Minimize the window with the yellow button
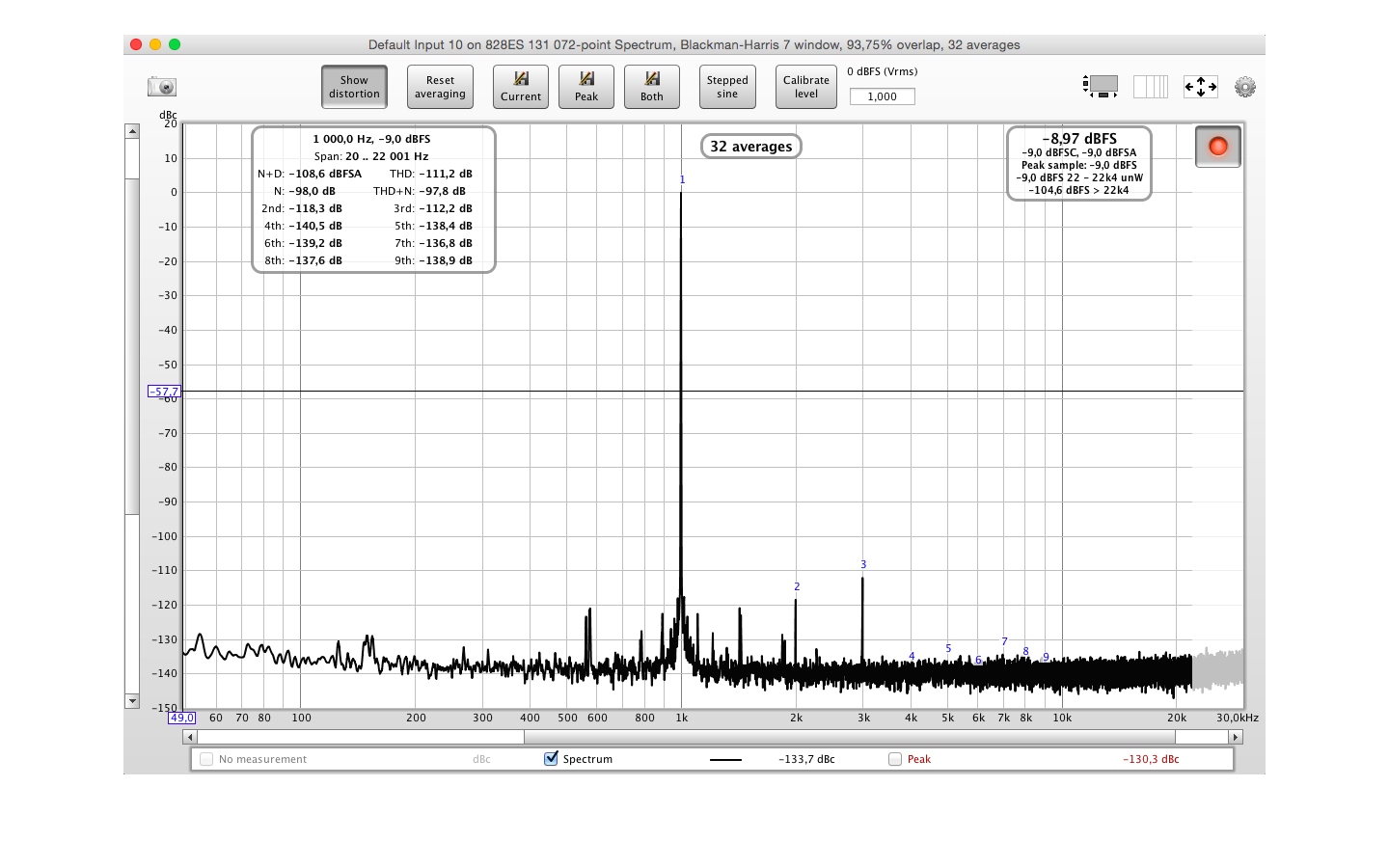The image size is (1389, 868). (x=155, y=44)
